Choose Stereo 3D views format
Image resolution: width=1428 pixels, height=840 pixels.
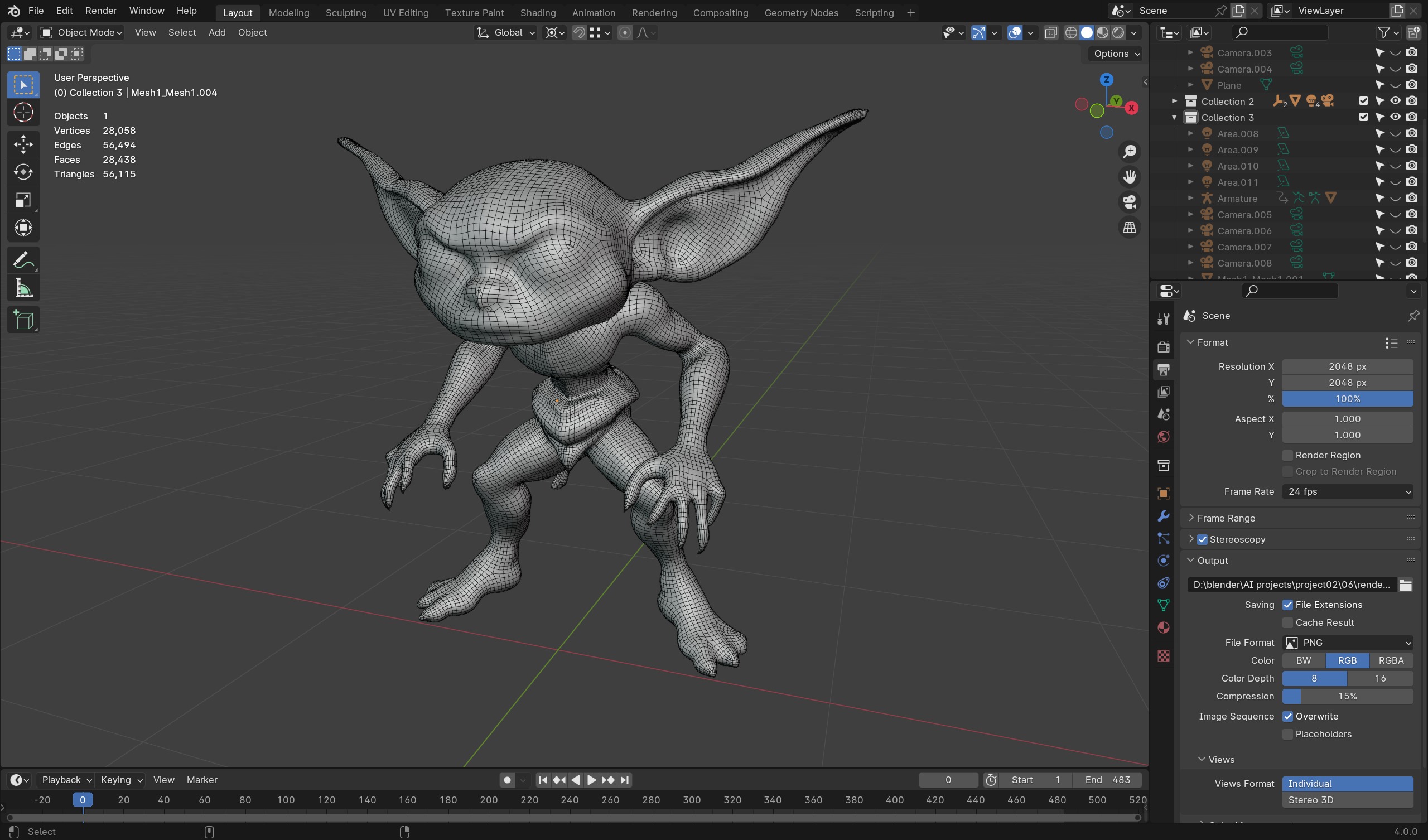[1348, 800]
